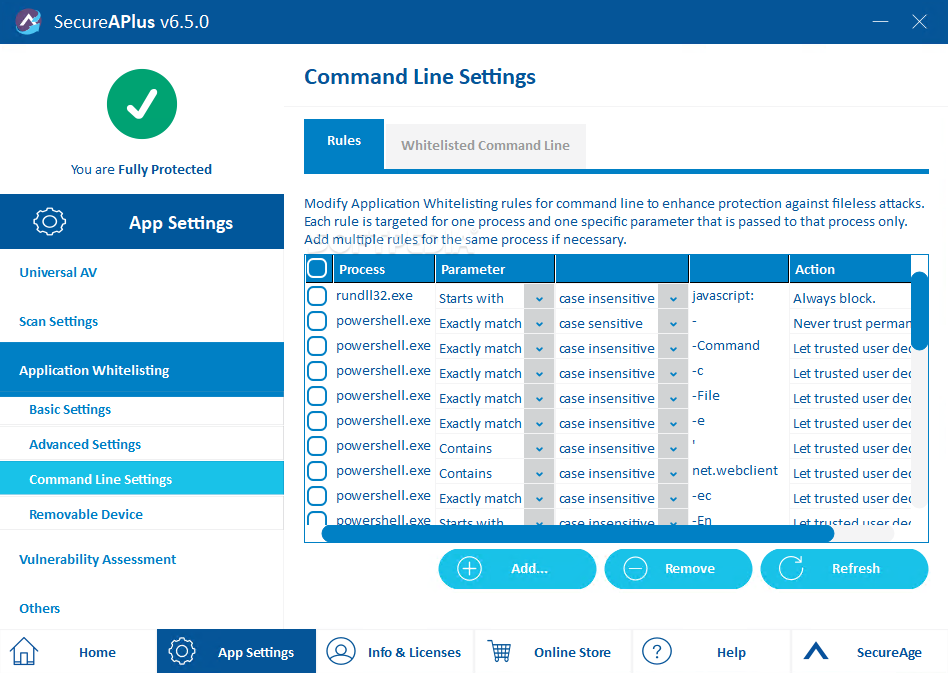Open Advanced Settings sub-item
This screenshot has height=673, width=948.
click(x=142, y=444)
